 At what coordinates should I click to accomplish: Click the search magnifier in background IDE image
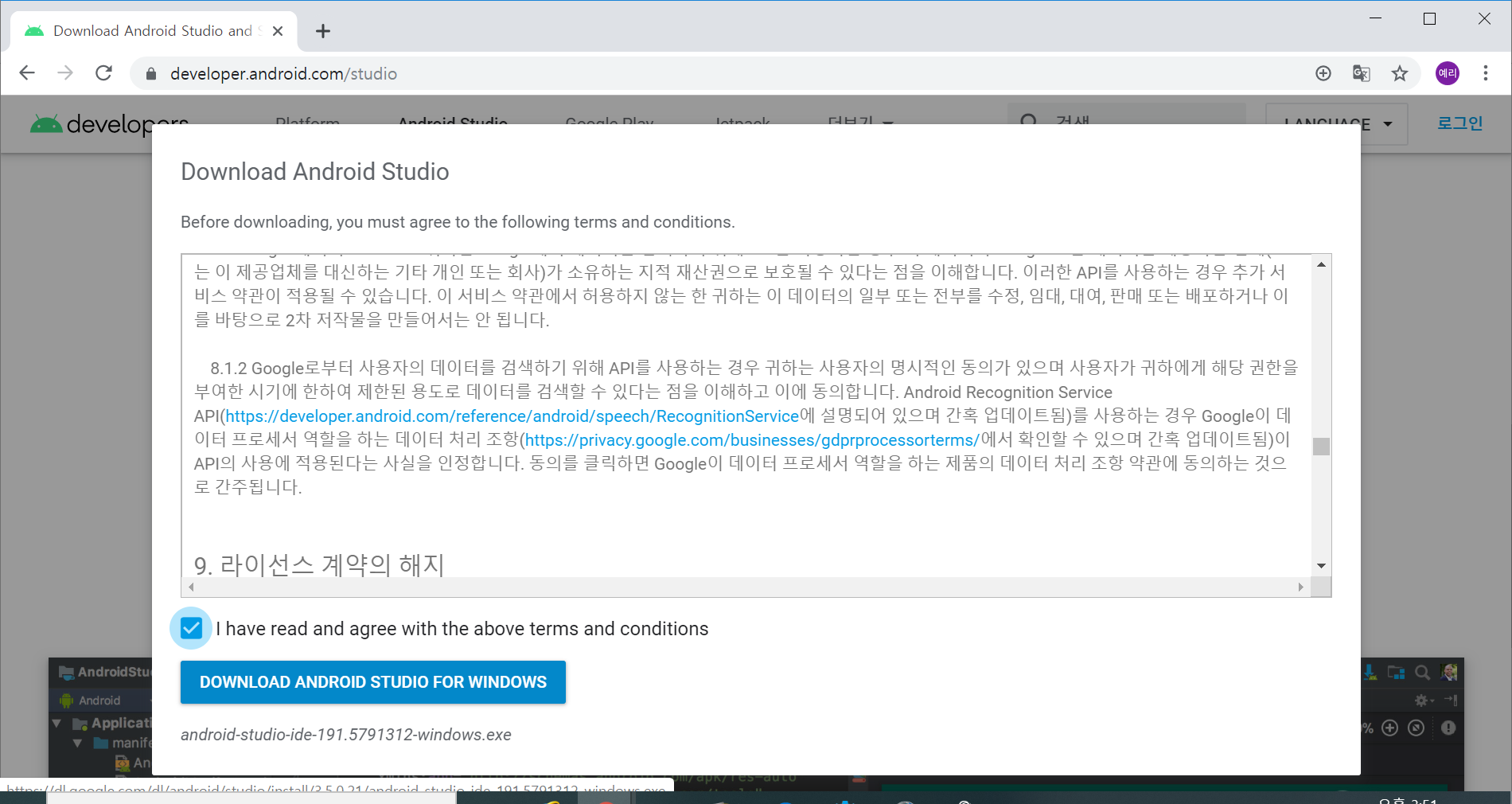click(1422, 673)
